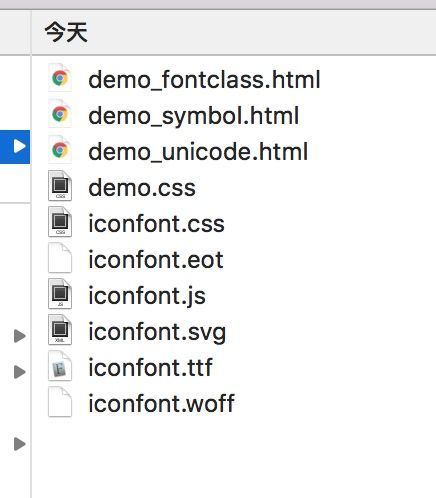Click the JS file icon for iconfont.js
436x498 pixels.
60,294
